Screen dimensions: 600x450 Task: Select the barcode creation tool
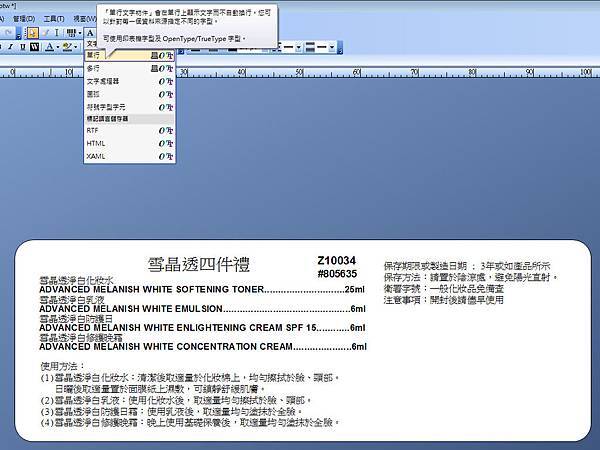point(71,33)
